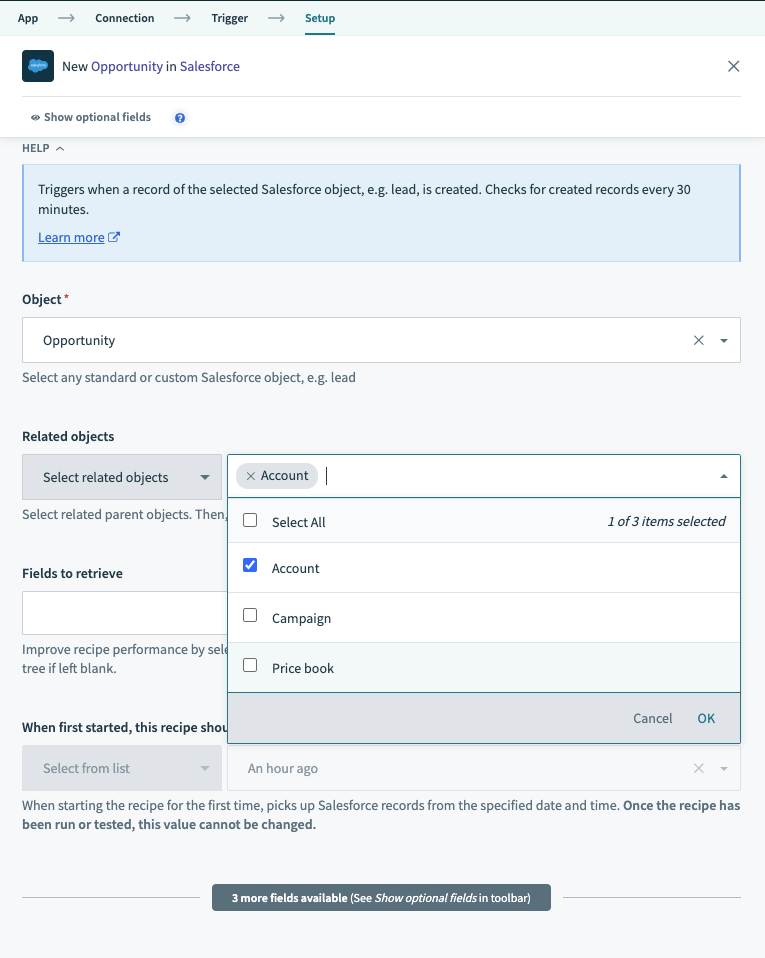Click the Fields to retrieve input field
The width and height of the screenshot is (765, 958).
click(x=120, y=611)
